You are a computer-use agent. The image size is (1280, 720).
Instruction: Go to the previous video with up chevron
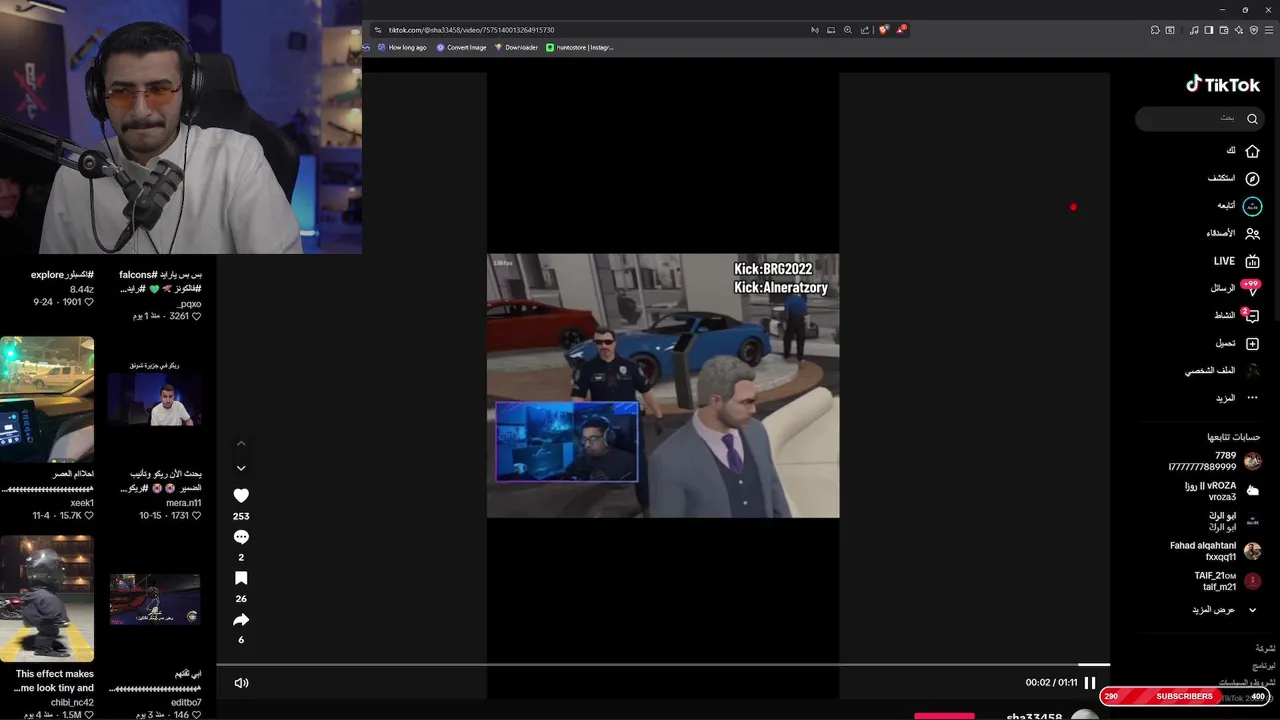(x=241, y=443)
